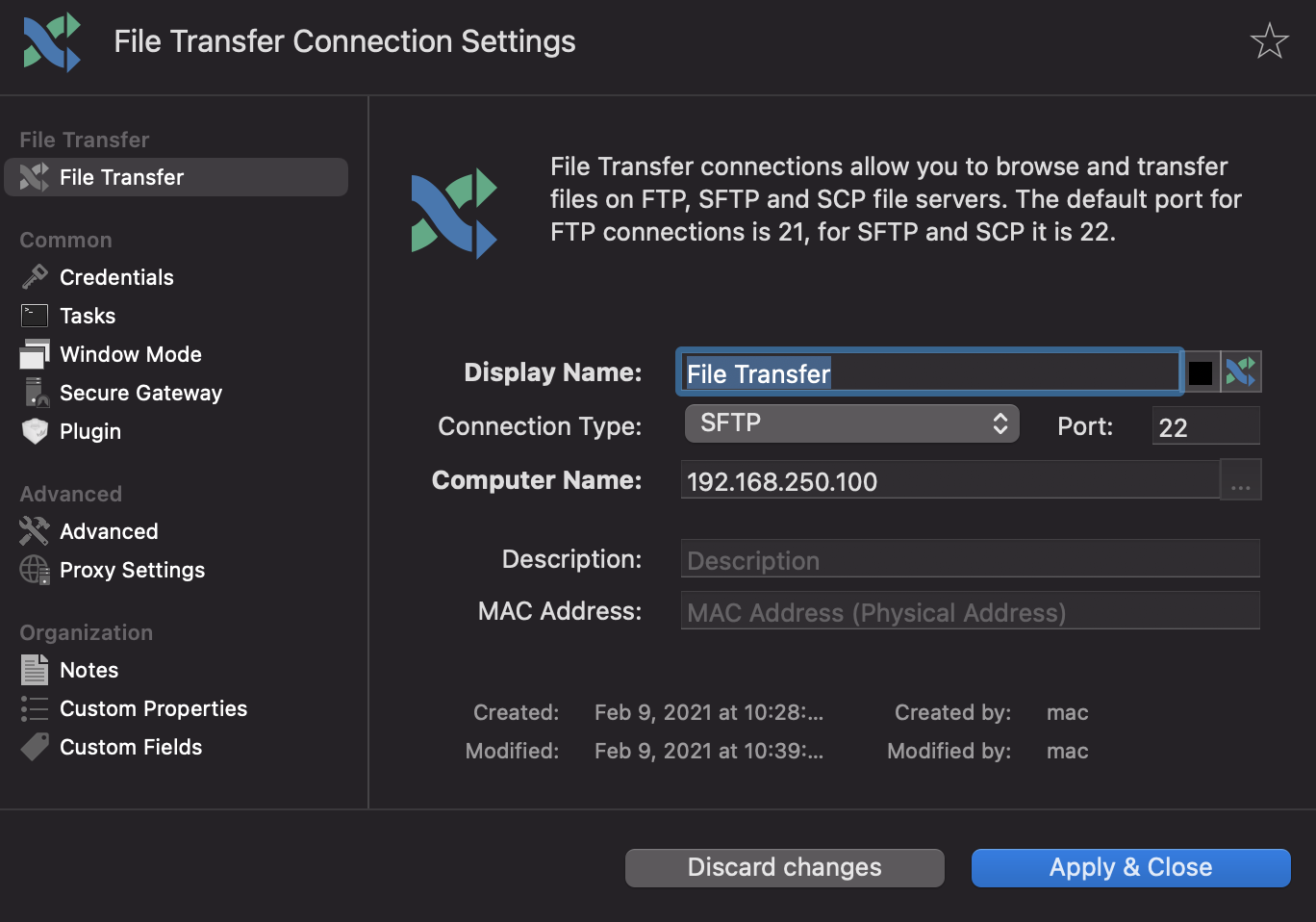The width and height of the screenshot is (1316, 922).
Task: Select the Custom Properties icon
Action: point(34,708)
